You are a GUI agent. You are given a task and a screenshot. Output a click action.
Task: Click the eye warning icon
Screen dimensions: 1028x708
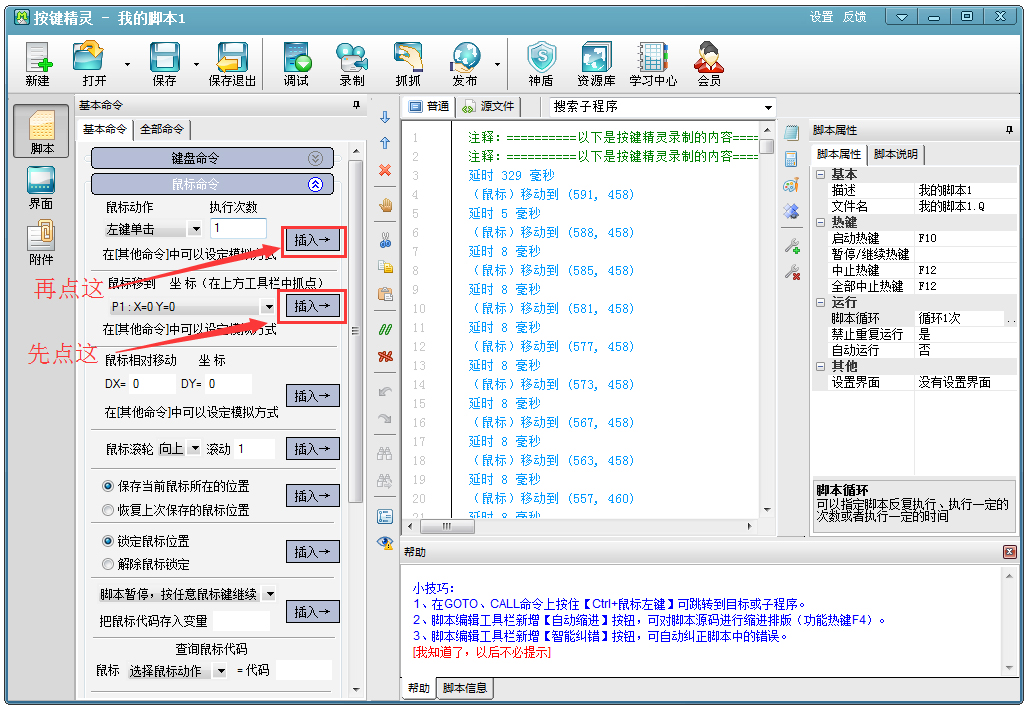pos(386,542)
